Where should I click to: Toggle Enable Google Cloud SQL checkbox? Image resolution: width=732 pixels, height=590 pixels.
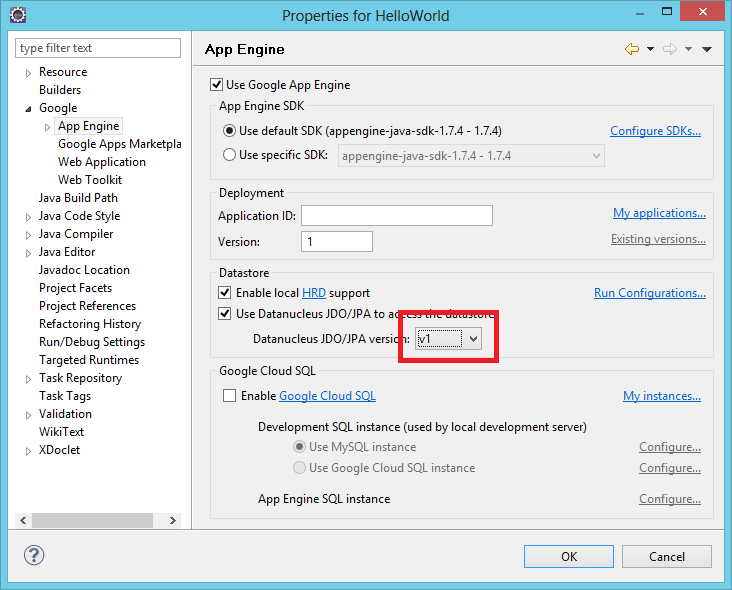229,396
